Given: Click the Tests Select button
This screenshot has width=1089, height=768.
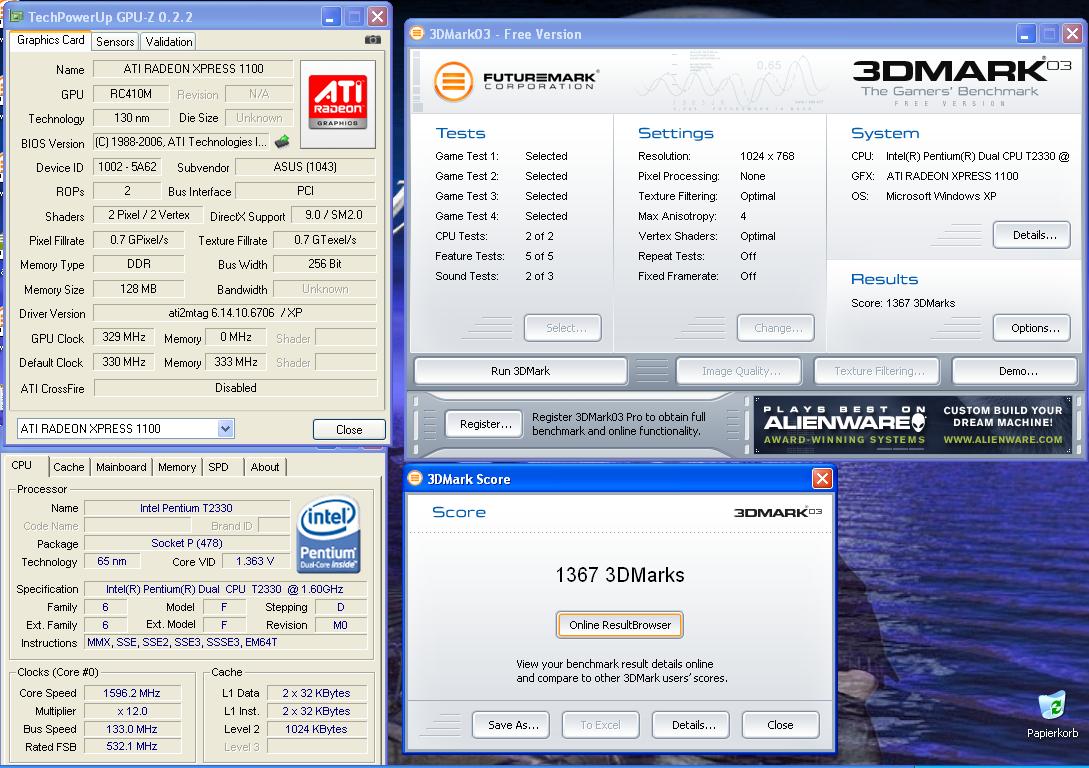Looking at the screenshot, I should [x=564, y=328].
